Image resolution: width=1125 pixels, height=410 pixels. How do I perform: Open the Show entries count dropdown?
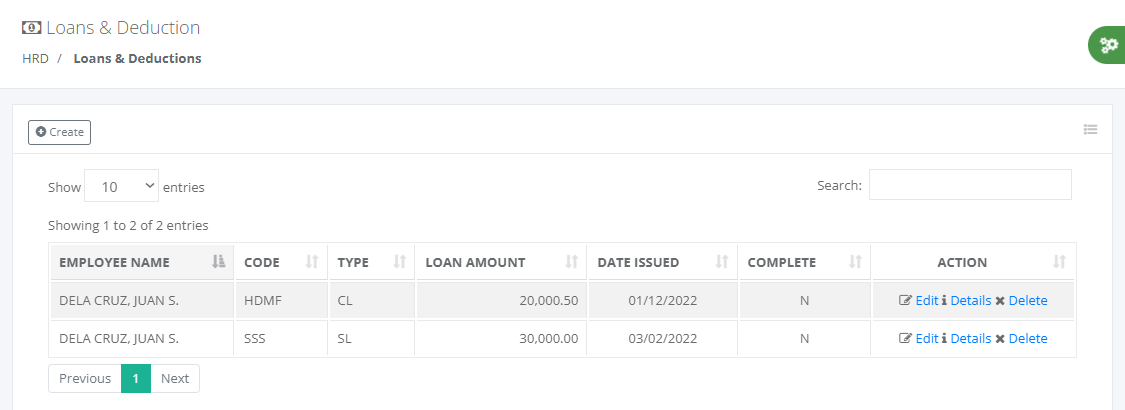[121, 186]
